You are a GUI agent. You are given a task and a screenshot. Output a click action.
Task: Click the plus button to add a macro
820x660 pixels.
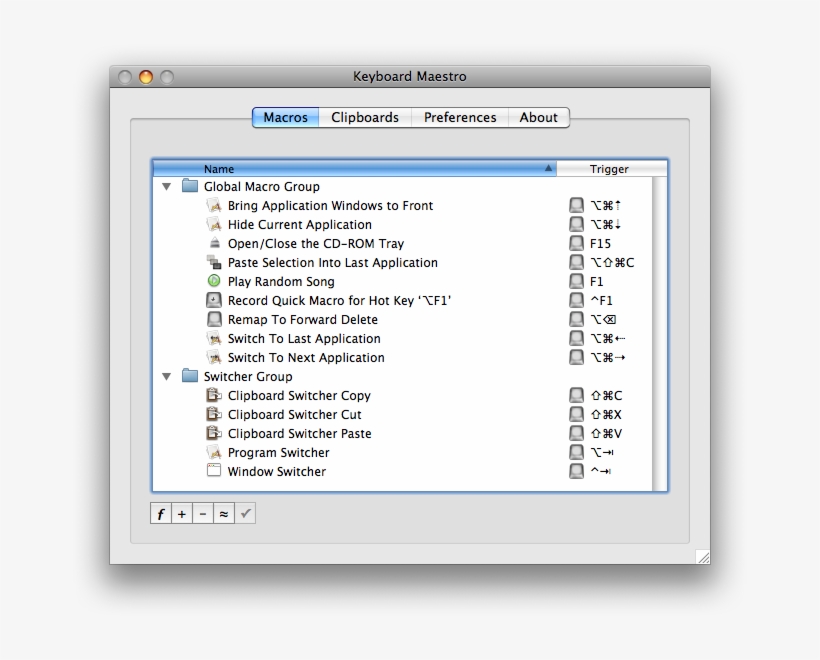point(181,513)
